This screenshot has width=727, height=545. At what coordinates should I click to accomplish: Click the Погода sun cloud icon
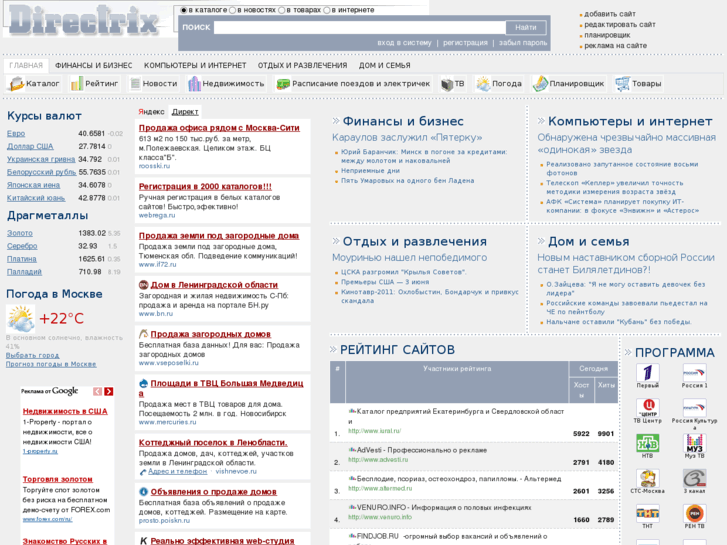[x=483, y=84]
